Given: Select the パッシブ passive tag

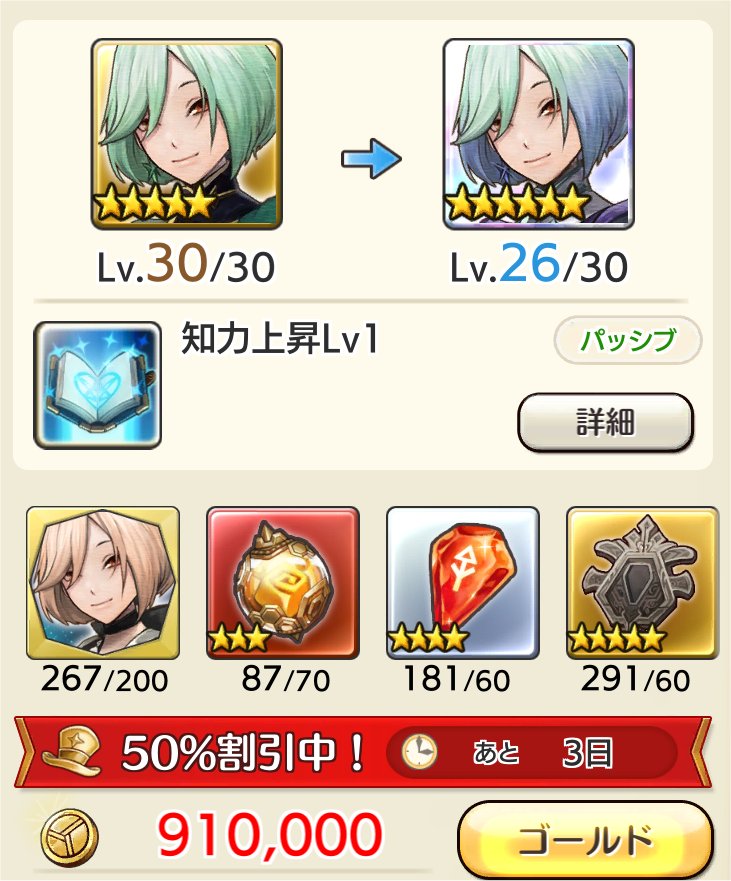Looking at the screenshot, I should (628, 340).
